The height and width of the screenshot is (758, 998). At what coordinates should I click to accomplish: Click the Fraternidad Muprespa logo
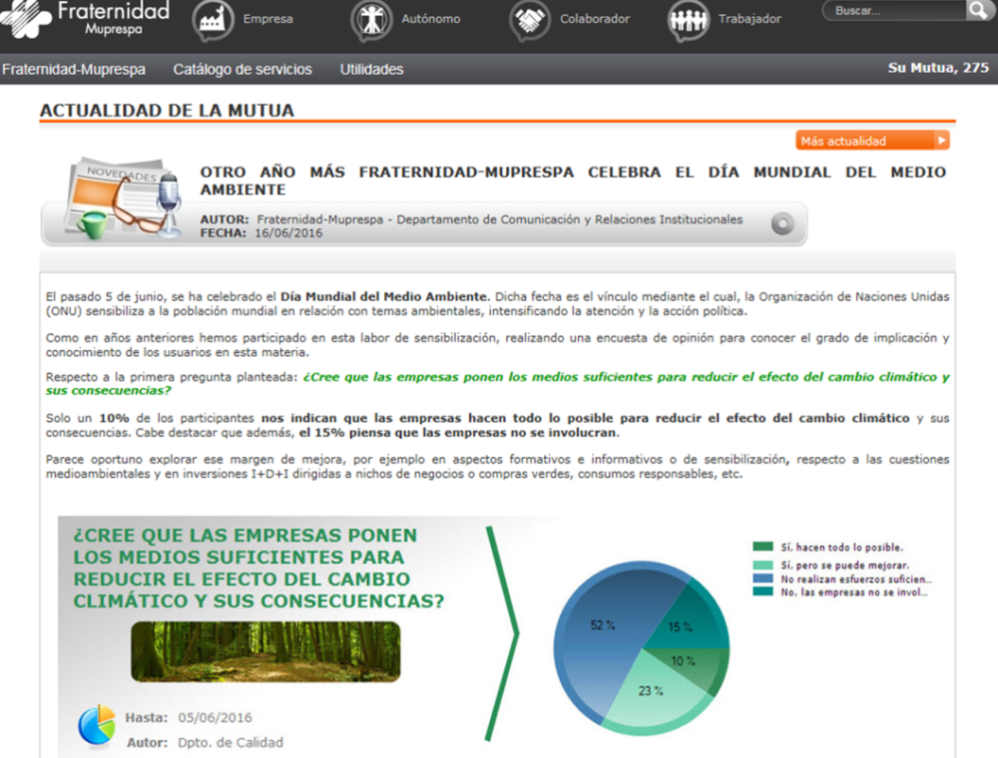click(85, 19)
